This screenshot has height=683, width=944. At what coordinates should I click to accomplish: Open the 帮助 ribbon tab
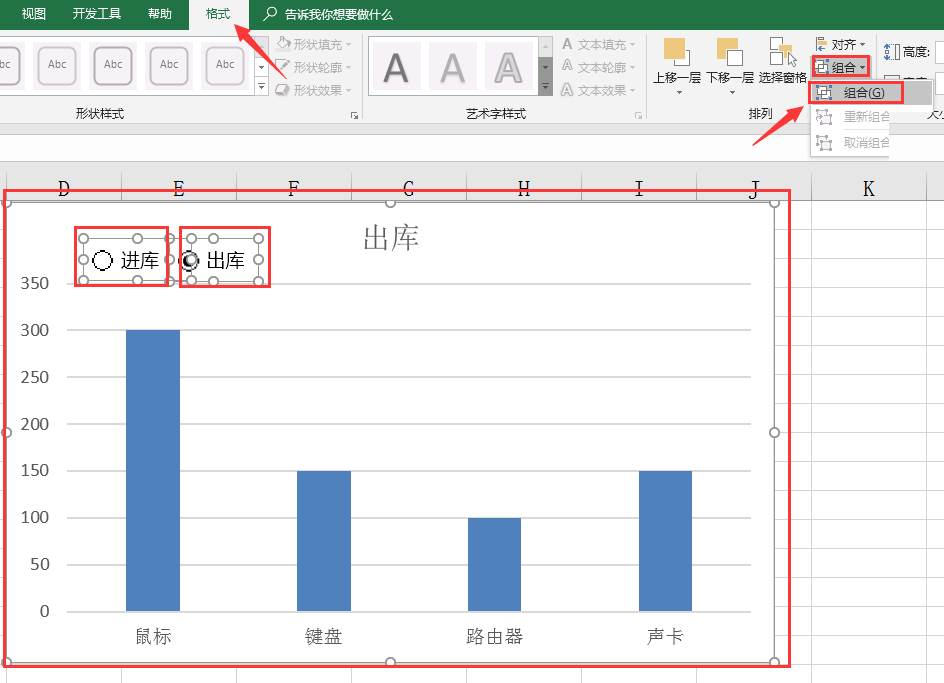coord(160,14)
